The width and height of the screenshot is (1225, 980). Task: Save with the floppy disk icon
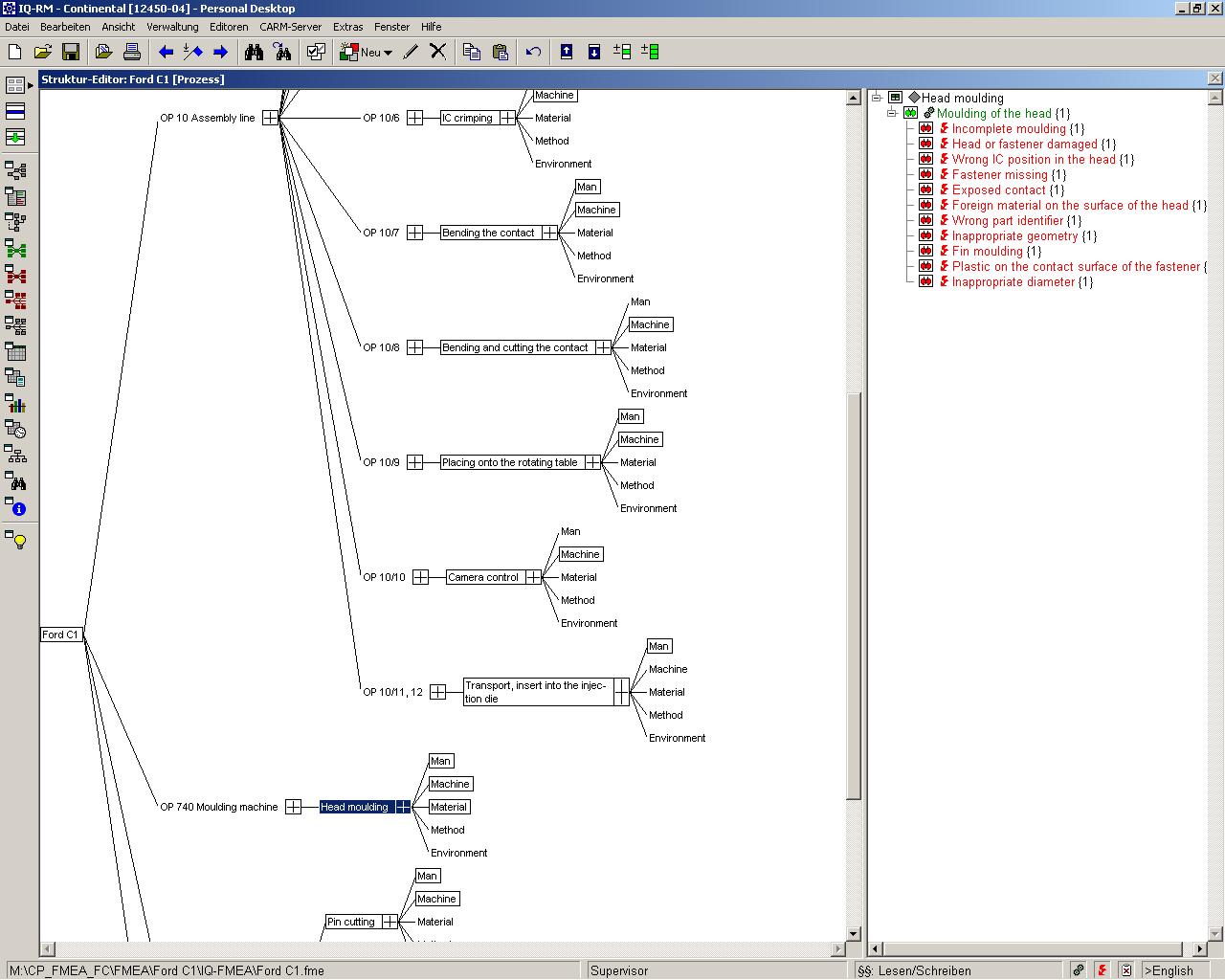[x=70, y=52]
